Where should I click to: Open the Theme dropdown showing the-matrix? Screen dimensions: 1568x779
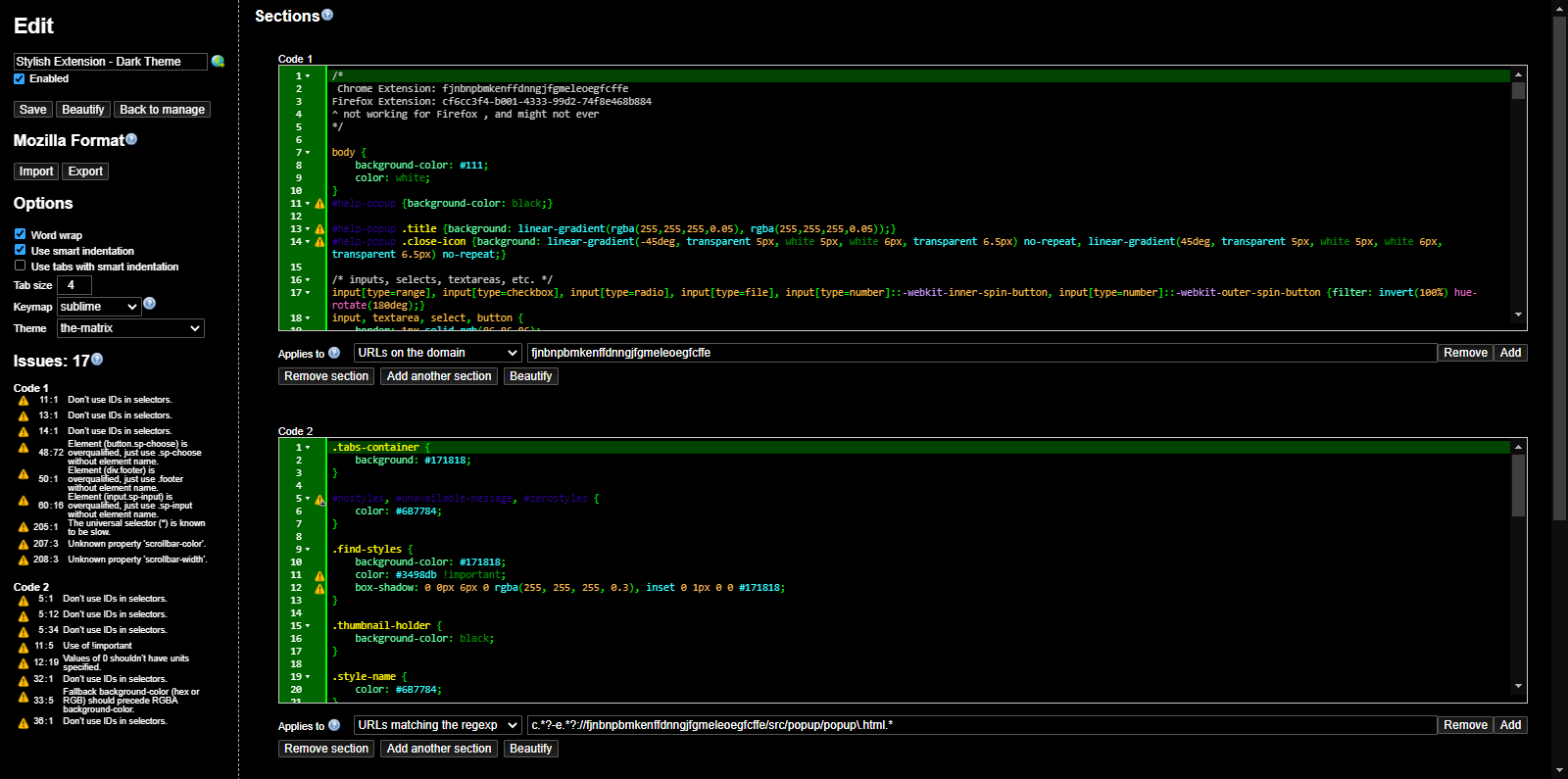click(130, 328)
